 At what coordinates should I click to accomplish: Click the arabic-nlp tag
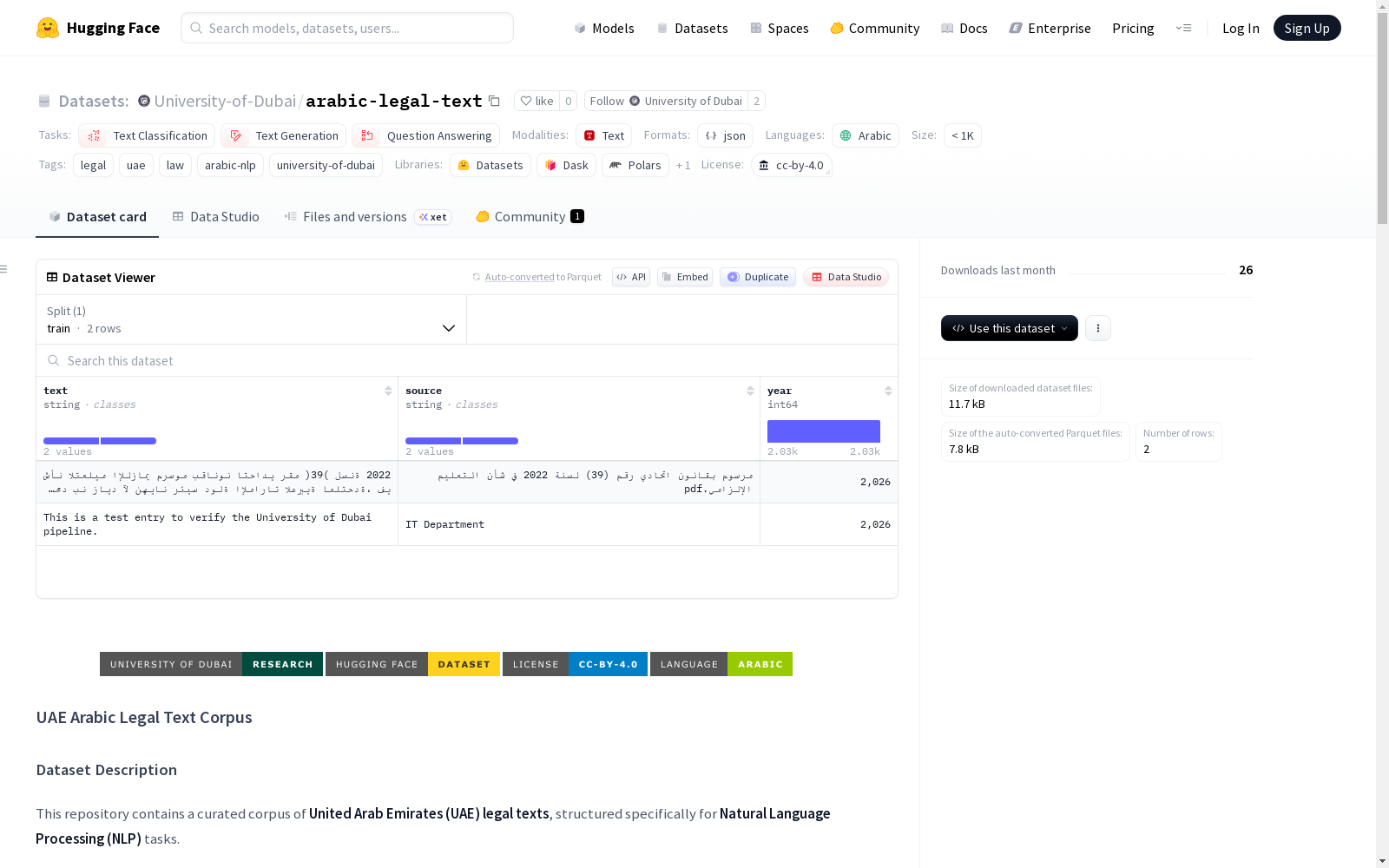(230, 165)
